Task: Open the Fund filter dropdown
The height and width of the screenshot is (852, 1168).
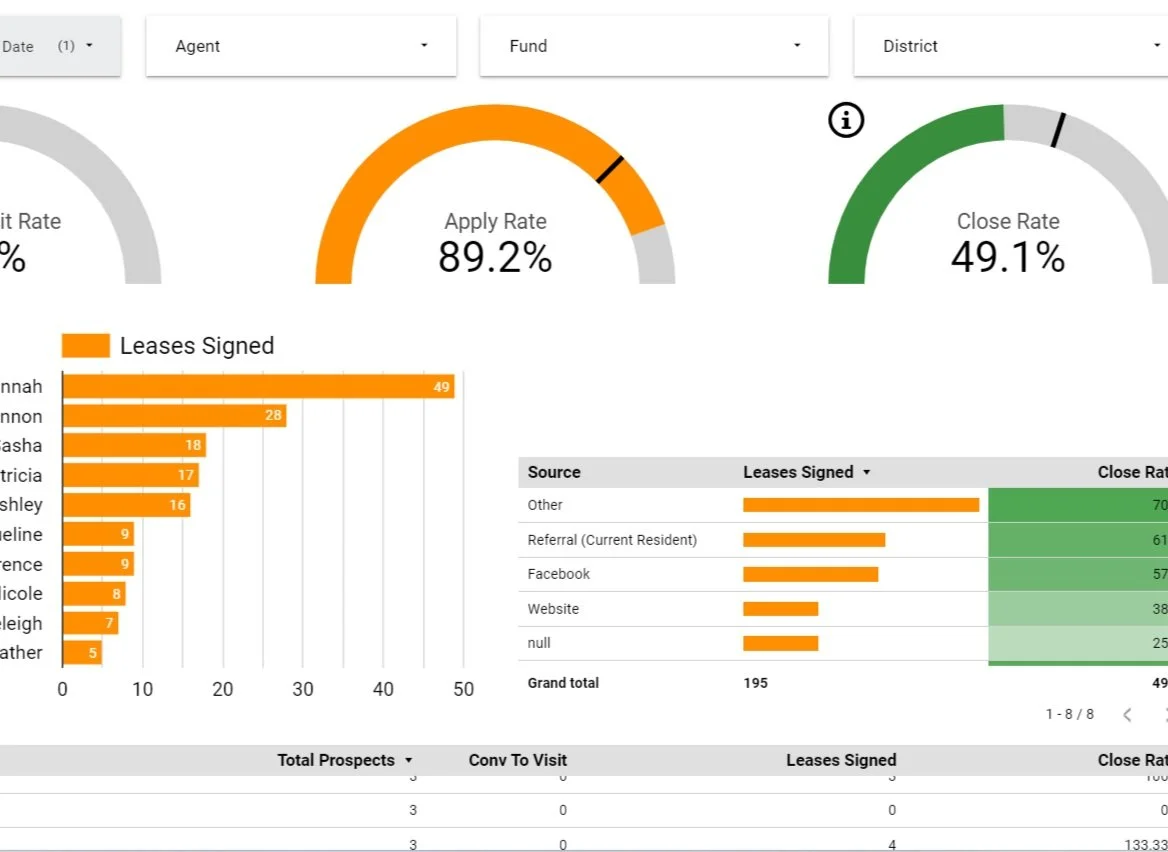Action: click(655, 45)
